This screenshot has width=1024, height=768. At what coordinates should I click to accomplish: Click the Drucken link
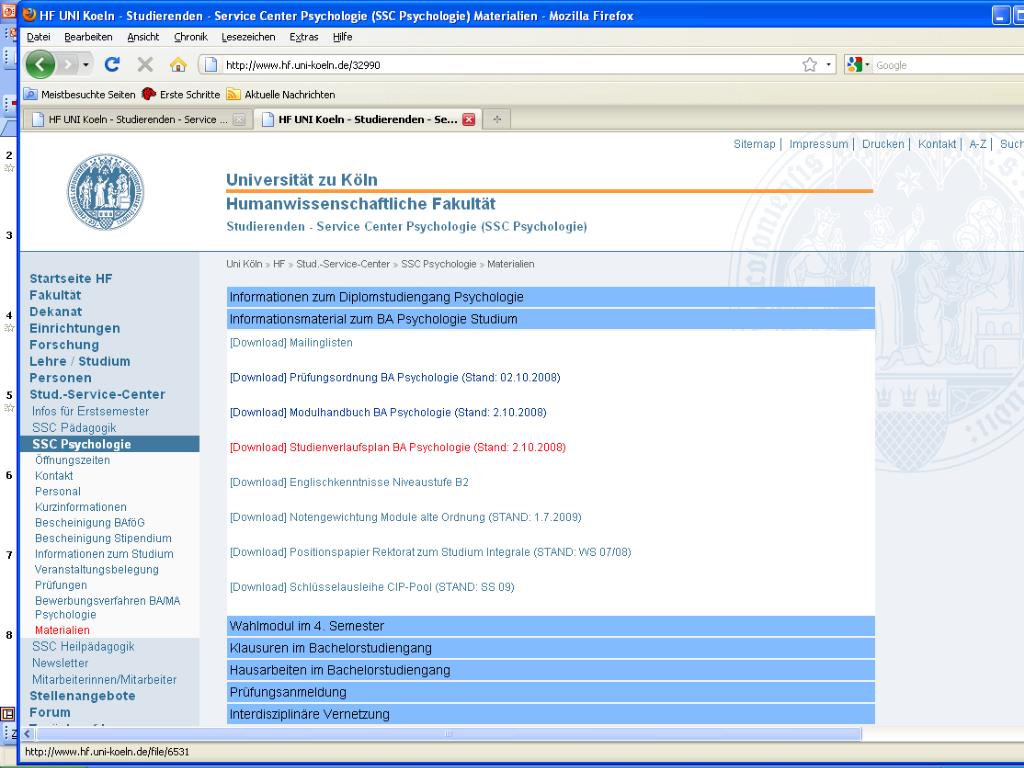(883, 144)
